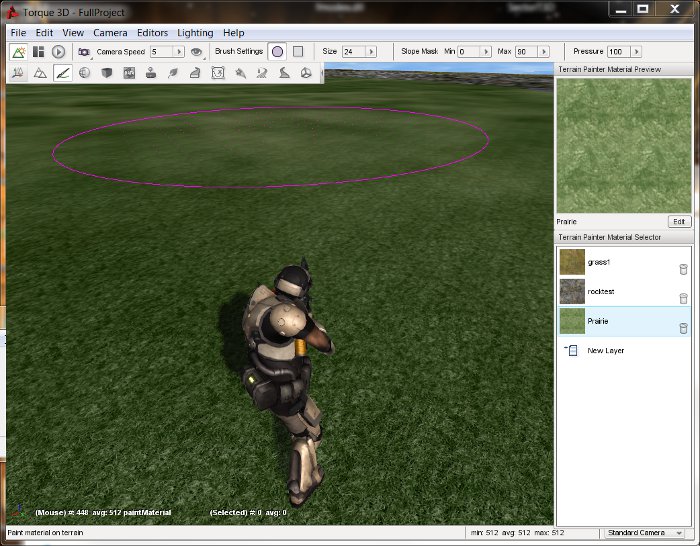
Task: Switch to the square brush shape
Action: [x=298, y=51]
